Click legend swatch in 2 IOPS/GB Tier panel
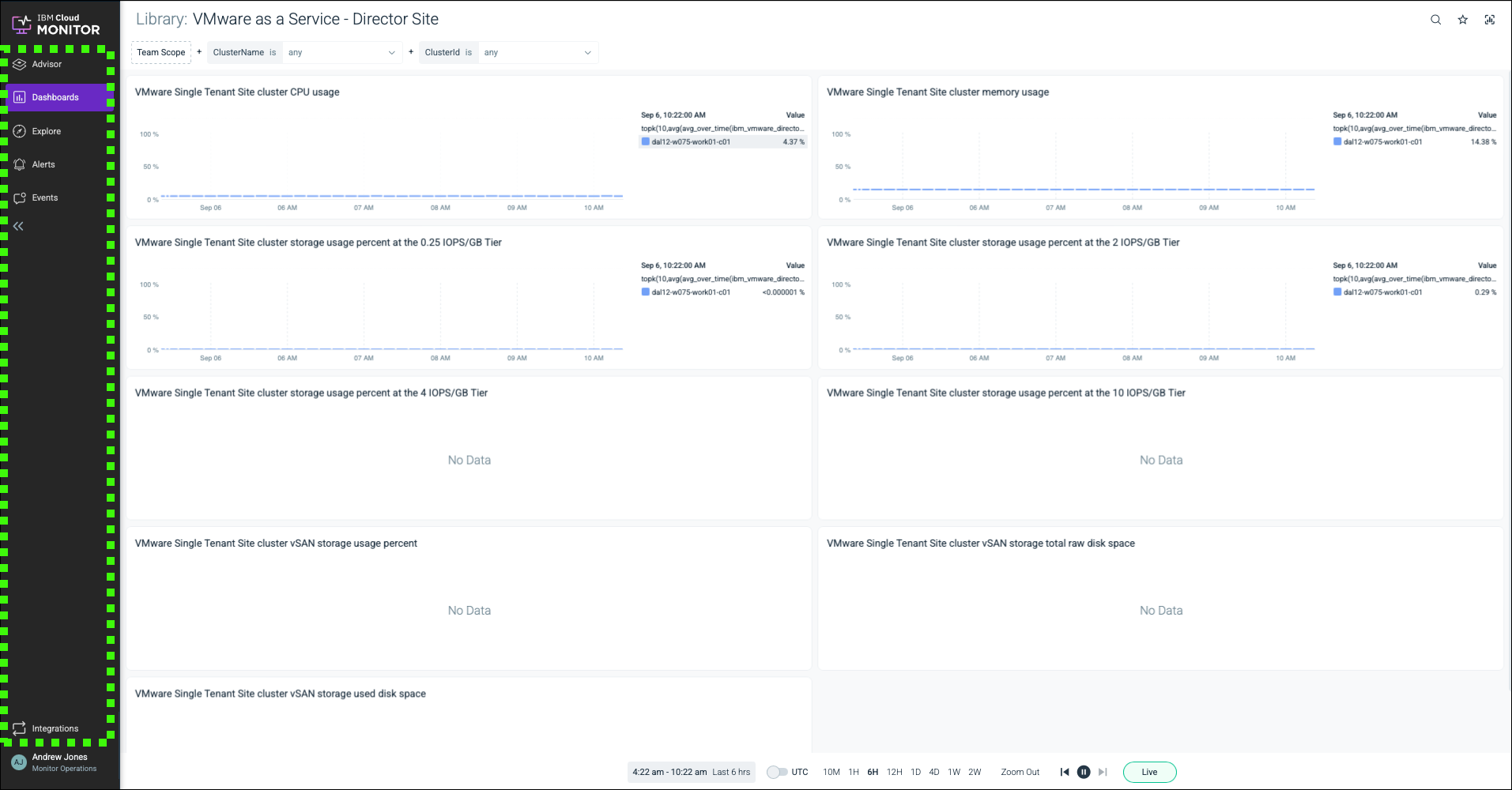Viewport: 1512px width, 790px height. pos(1337,292)
